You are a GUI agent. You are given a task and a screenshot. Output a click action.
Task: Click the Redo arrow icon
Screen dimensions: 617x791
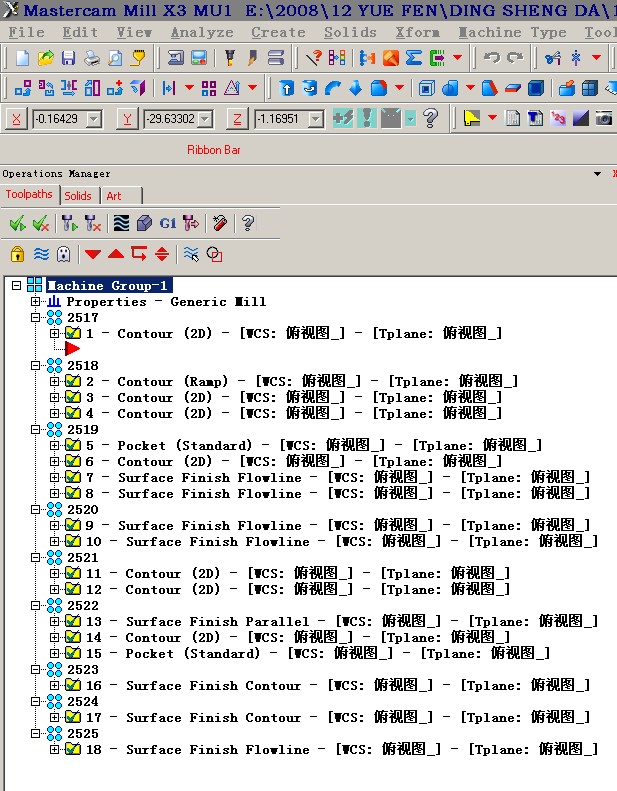point(515,58)
